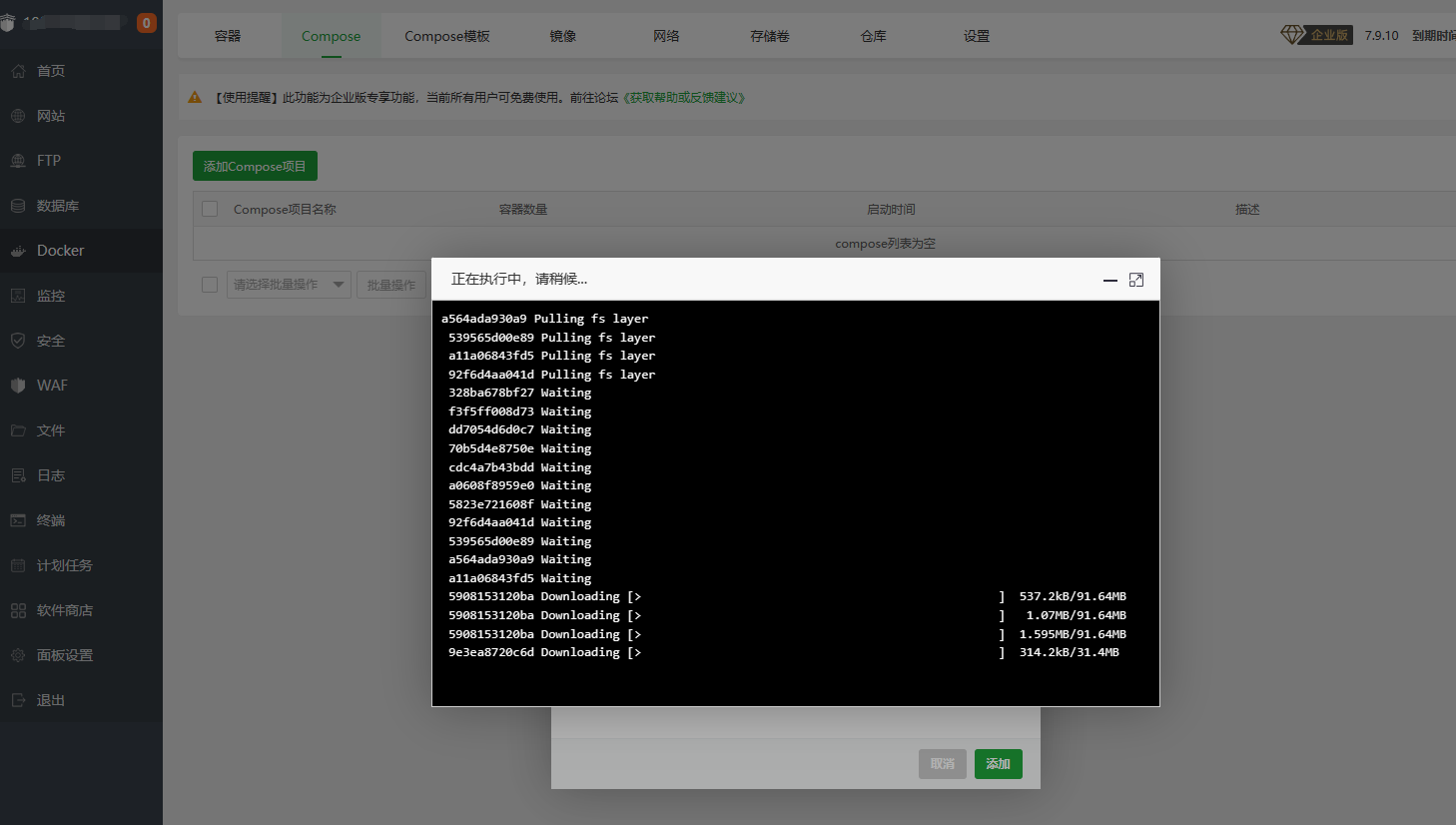Click the 企业版 diamond badge

(1316, 35)
